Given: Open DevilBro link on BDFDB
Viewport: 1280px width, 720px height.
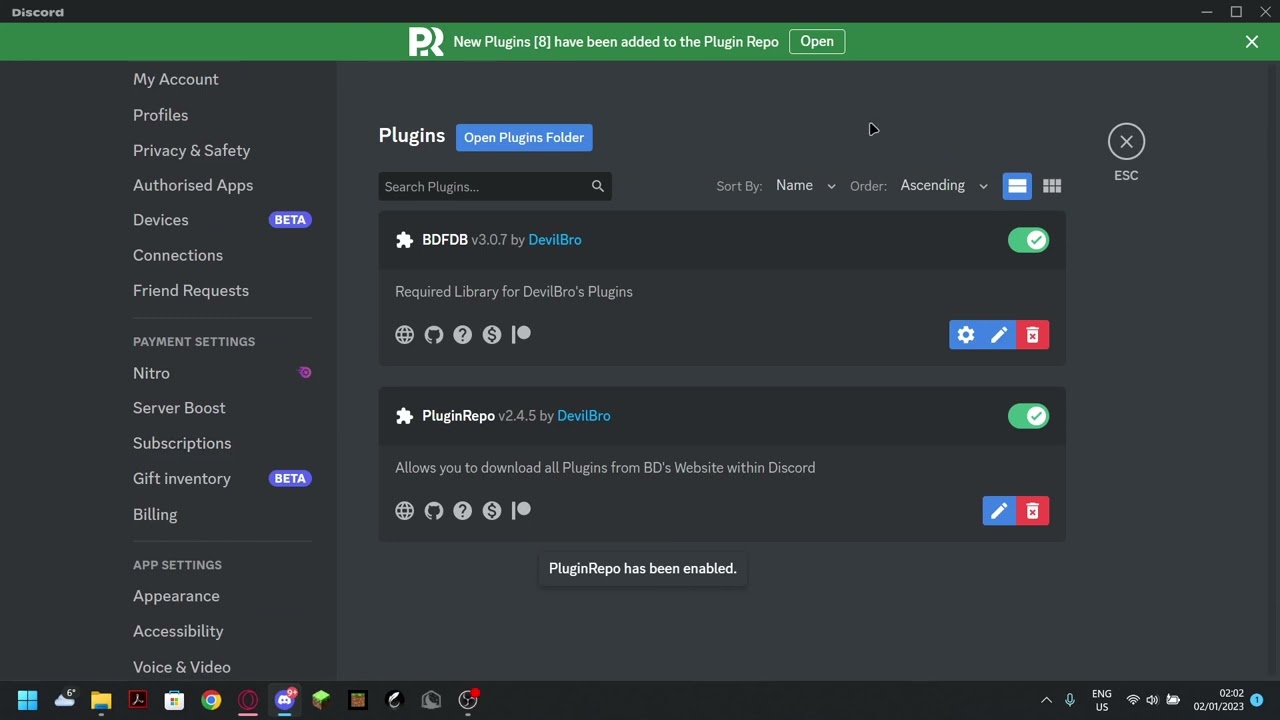Looking at the screenshot, I should pos(555,240).
